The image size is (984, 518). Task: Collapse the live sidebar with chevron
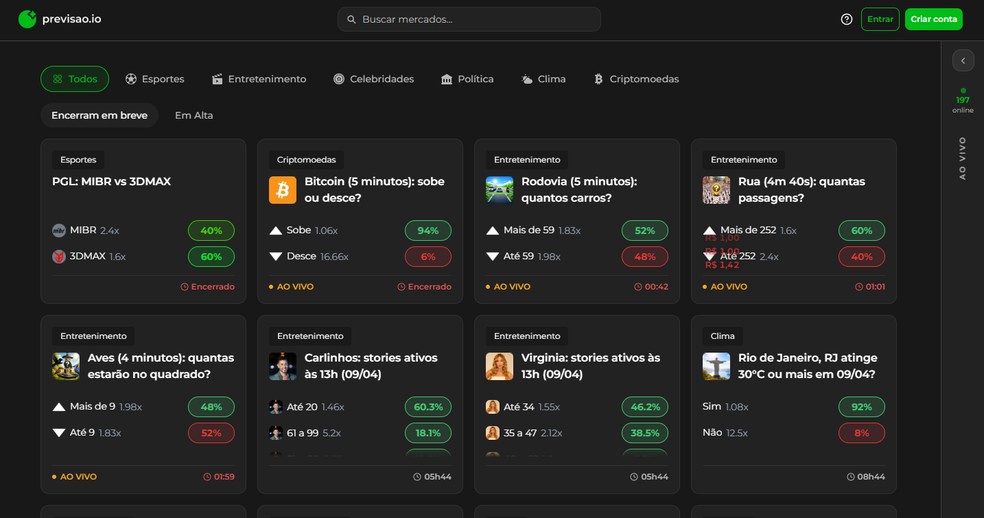(x=963, y=61)
